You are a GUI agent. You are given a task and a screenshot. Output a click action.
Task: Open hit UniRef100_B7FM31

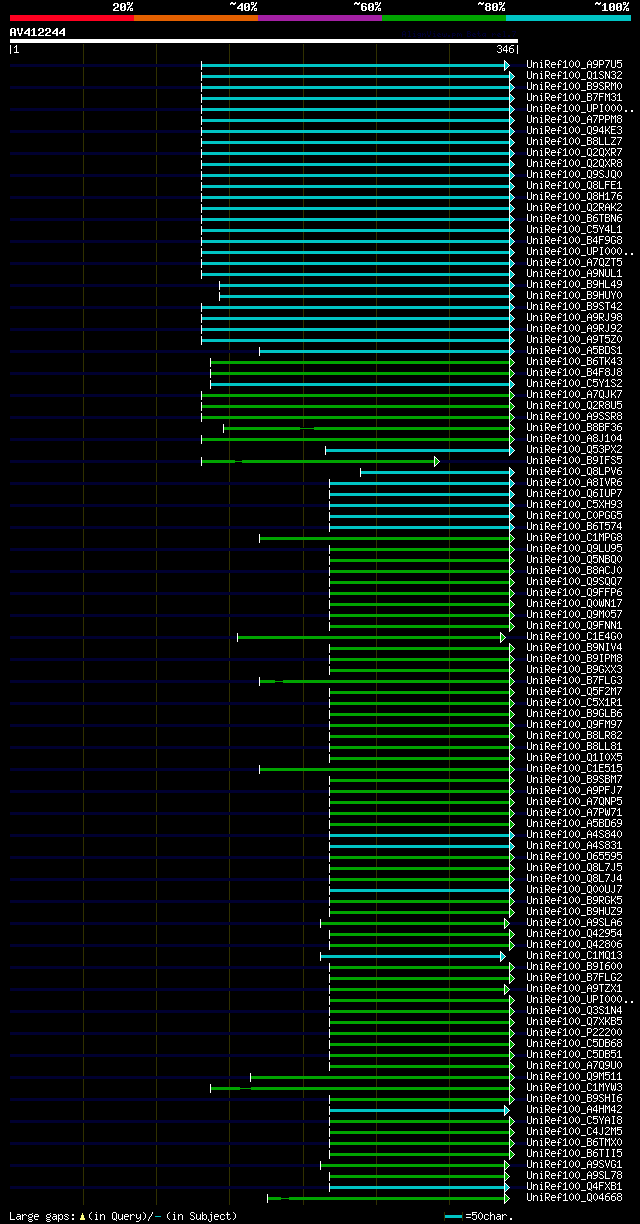tap(574, 97)
